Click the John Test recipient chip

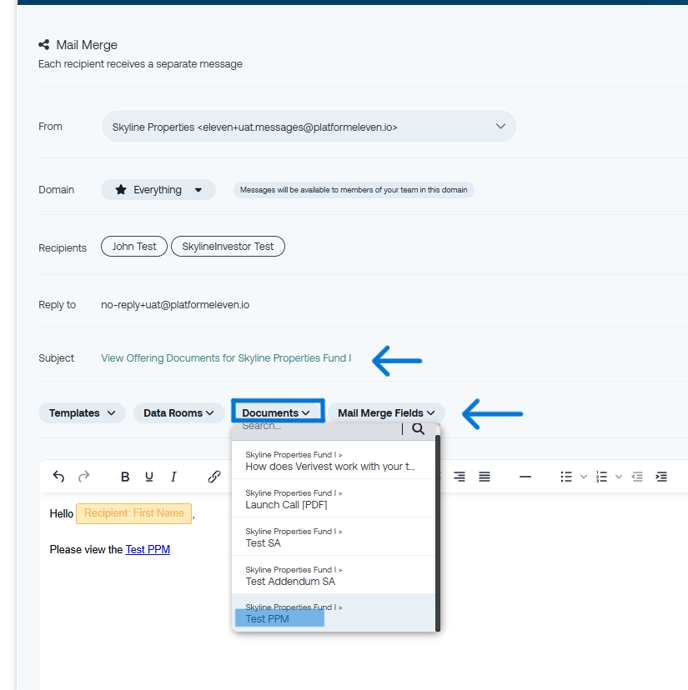pos(134,246)
